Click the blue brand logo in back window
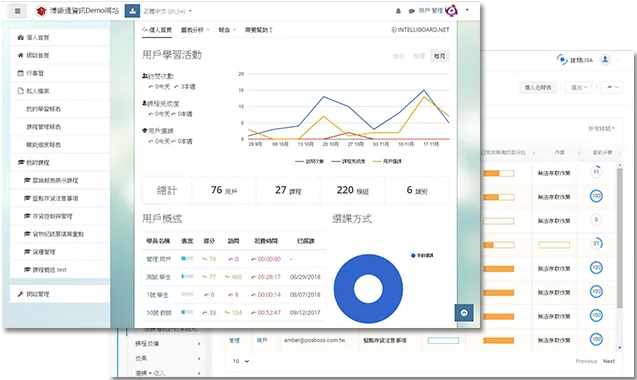The height and width of the screenshot is (380, 637). pos(562,60)
